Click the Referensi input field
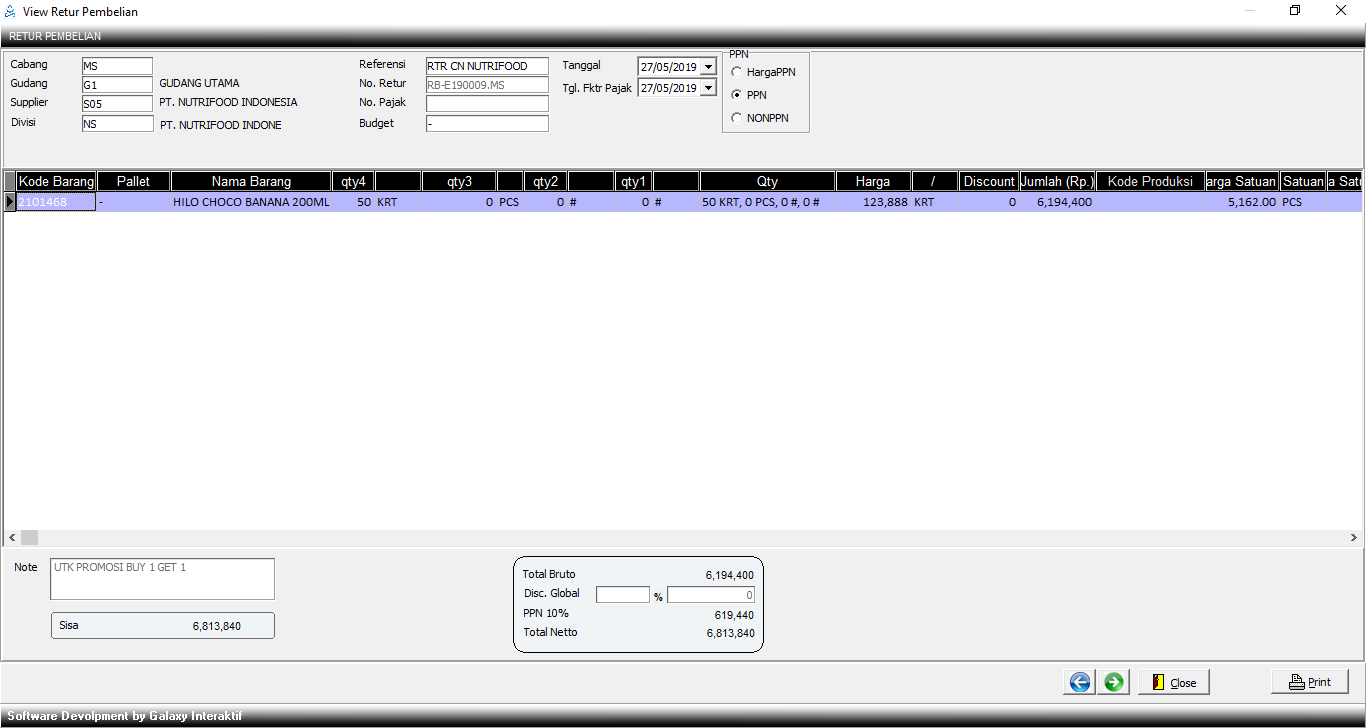This screenshot has width=1366, height=728. coord(487,67)
